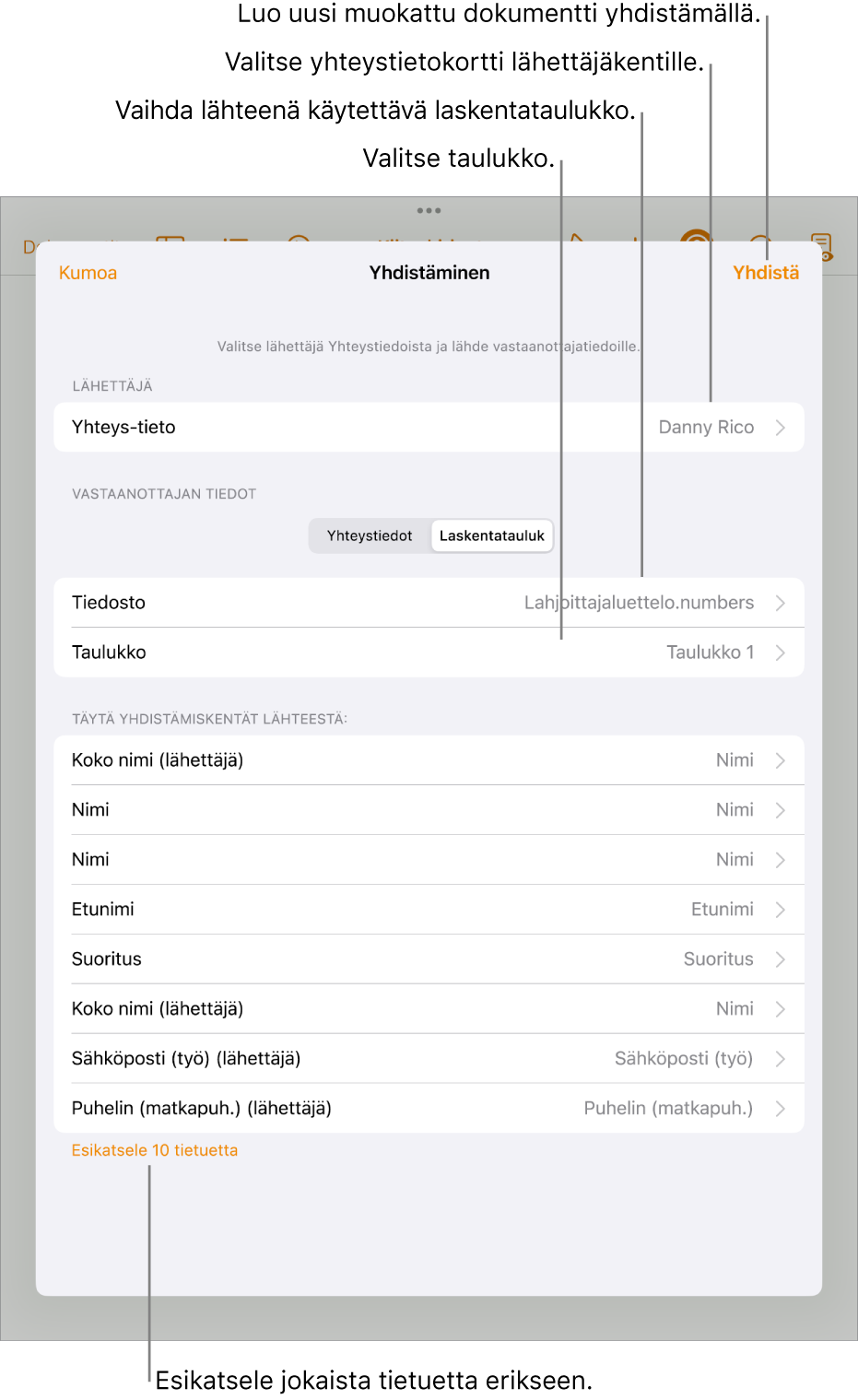
Task: Open the Suoritus merge field row
Action: 429,959
